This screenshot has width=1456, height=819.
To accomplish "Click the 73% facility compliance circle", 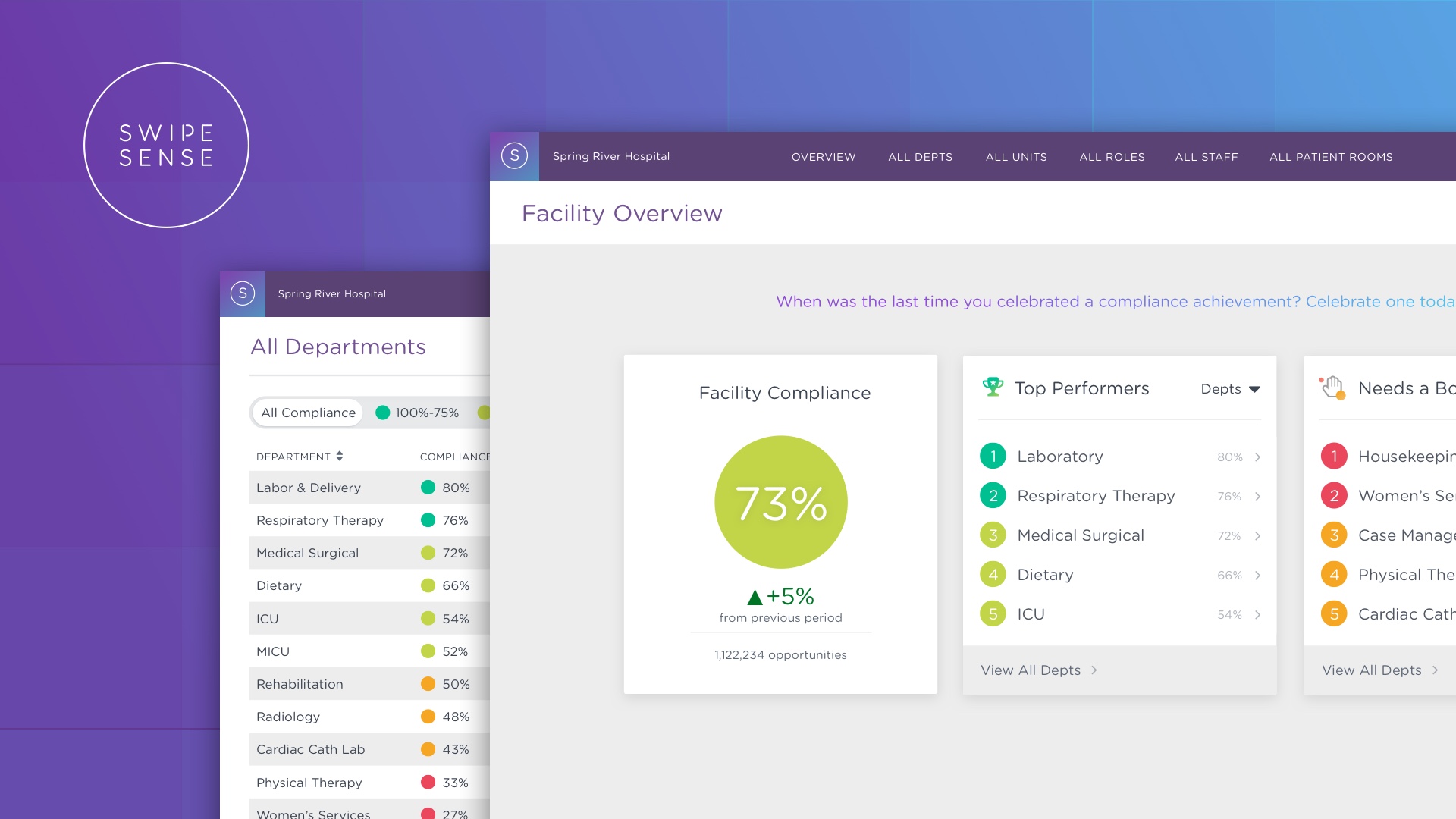I will click(x=780, y=502).
